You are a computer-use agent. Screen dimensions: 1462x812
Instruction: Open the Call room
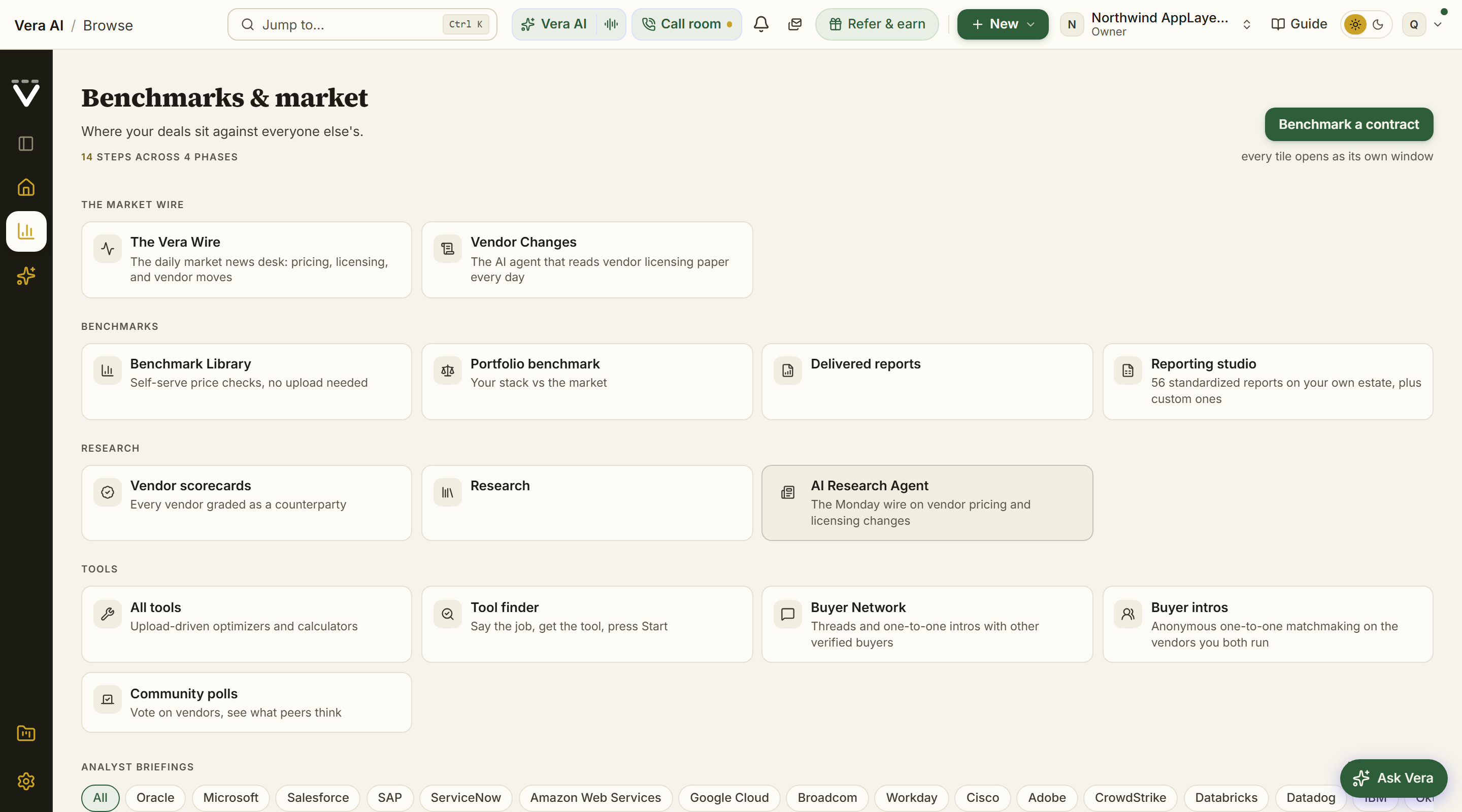click(686, 24)
